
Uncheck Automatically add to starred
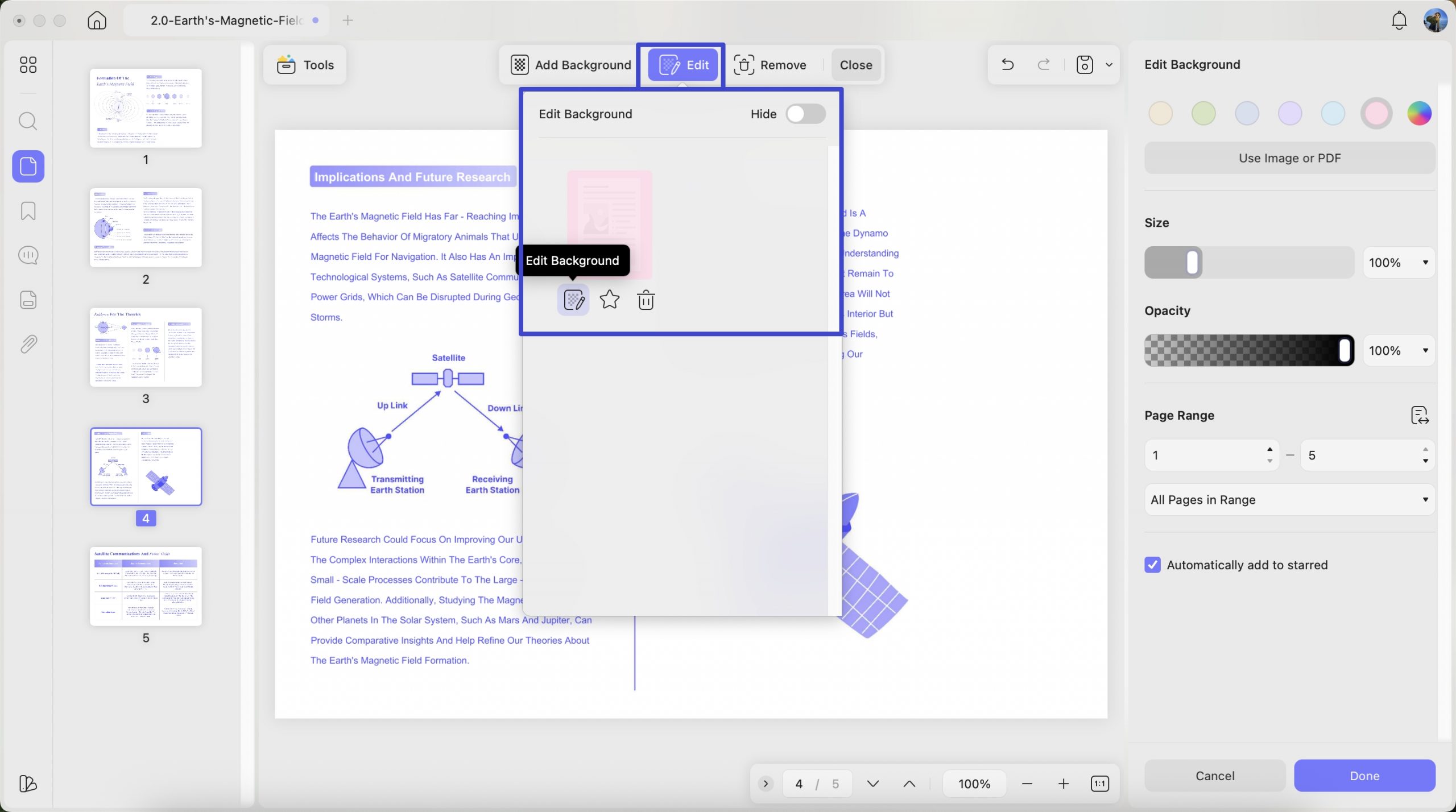[x=1152, y=565]
